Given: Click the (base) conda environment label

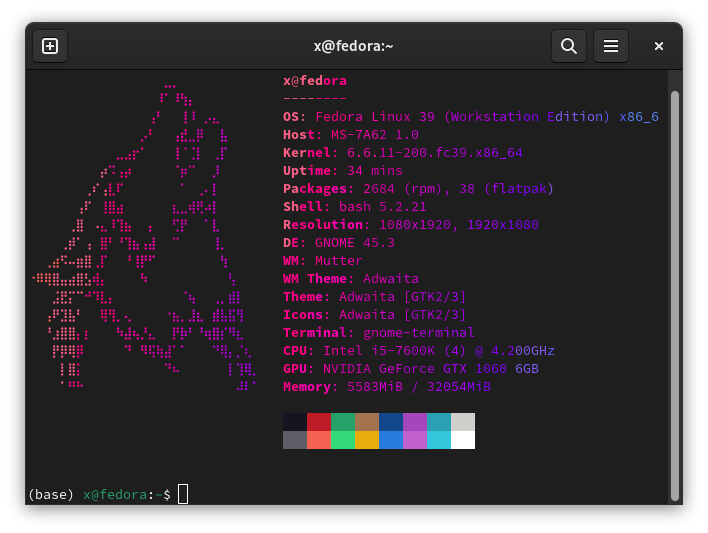Looking at the screenshot, I should [51, 495].
